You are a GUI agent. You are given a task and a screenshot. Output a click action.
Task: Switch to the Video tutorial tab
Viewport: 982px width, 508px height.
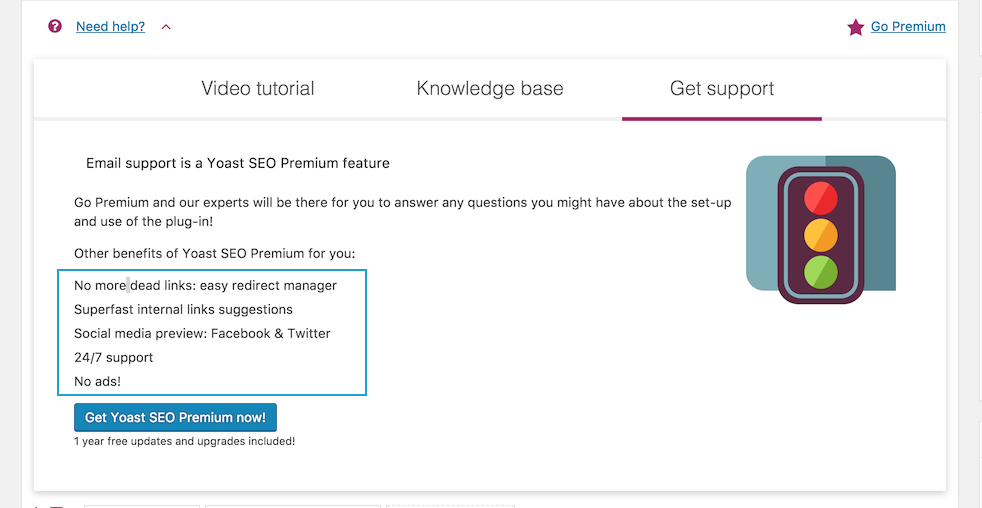coord(258,89)
